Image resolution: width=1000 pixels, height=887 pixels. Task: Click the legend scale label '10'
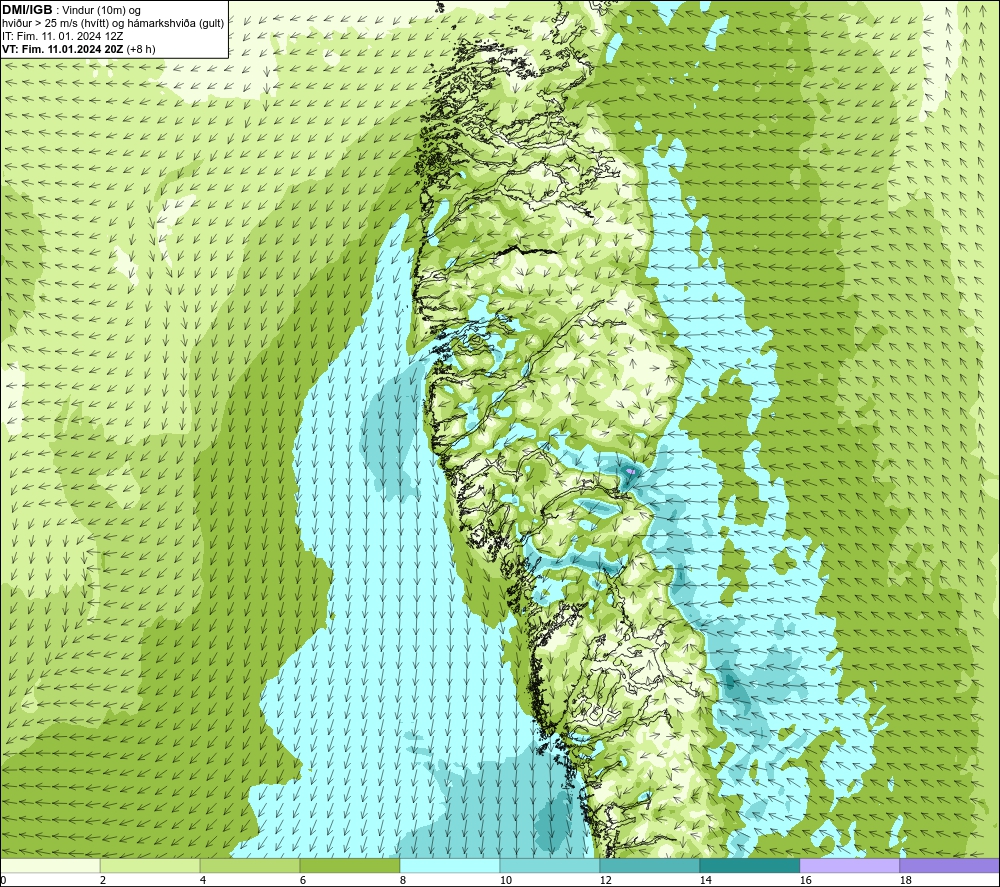pos(505,880)
